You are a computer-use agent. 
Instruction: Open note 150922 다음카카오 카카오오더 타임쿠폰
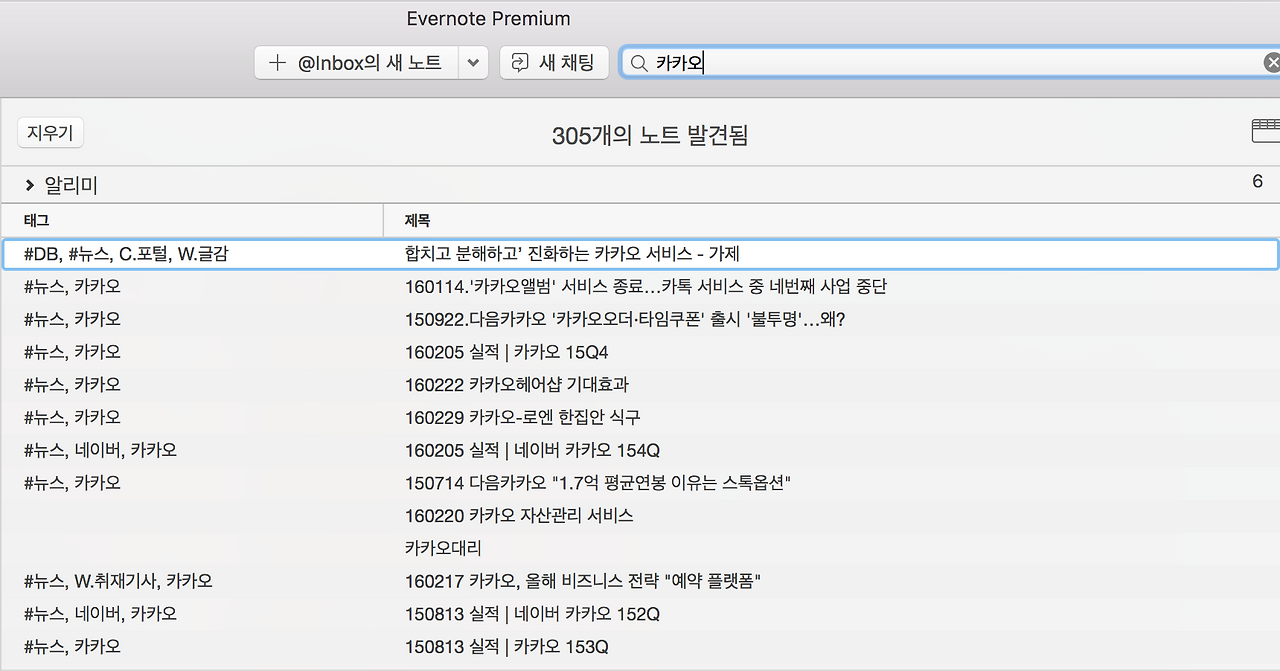click(x=625, y=319)
